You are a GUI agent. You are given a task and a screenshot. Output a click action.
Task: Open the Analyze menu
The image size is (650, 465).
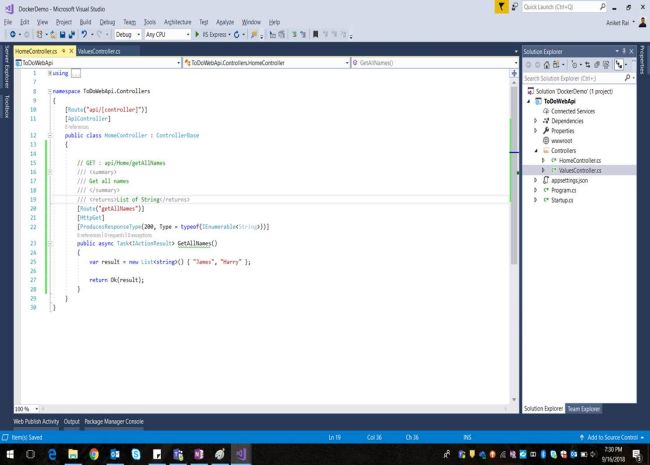pos(225,22)
